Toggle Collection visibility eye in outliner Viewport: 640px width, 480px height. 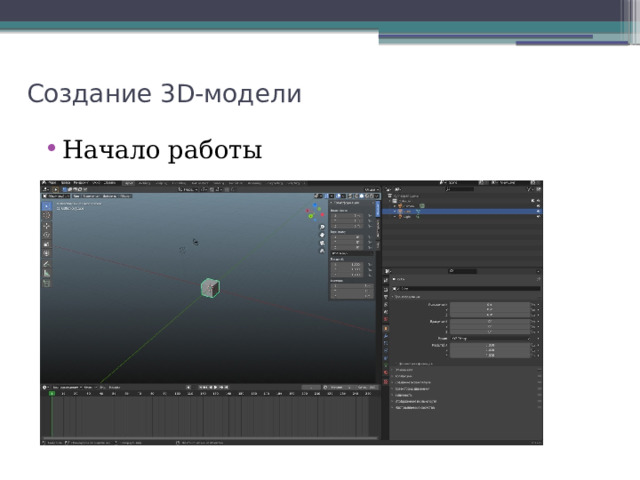pyautogui.click(x=539, y=200)
